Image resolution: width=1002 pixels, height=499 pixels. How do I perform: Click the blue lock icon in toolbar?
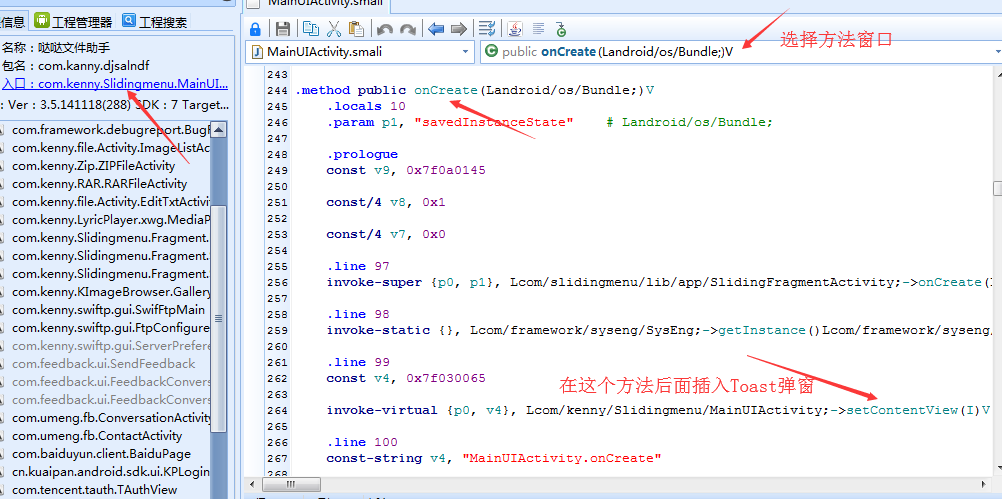pos(254,29)
